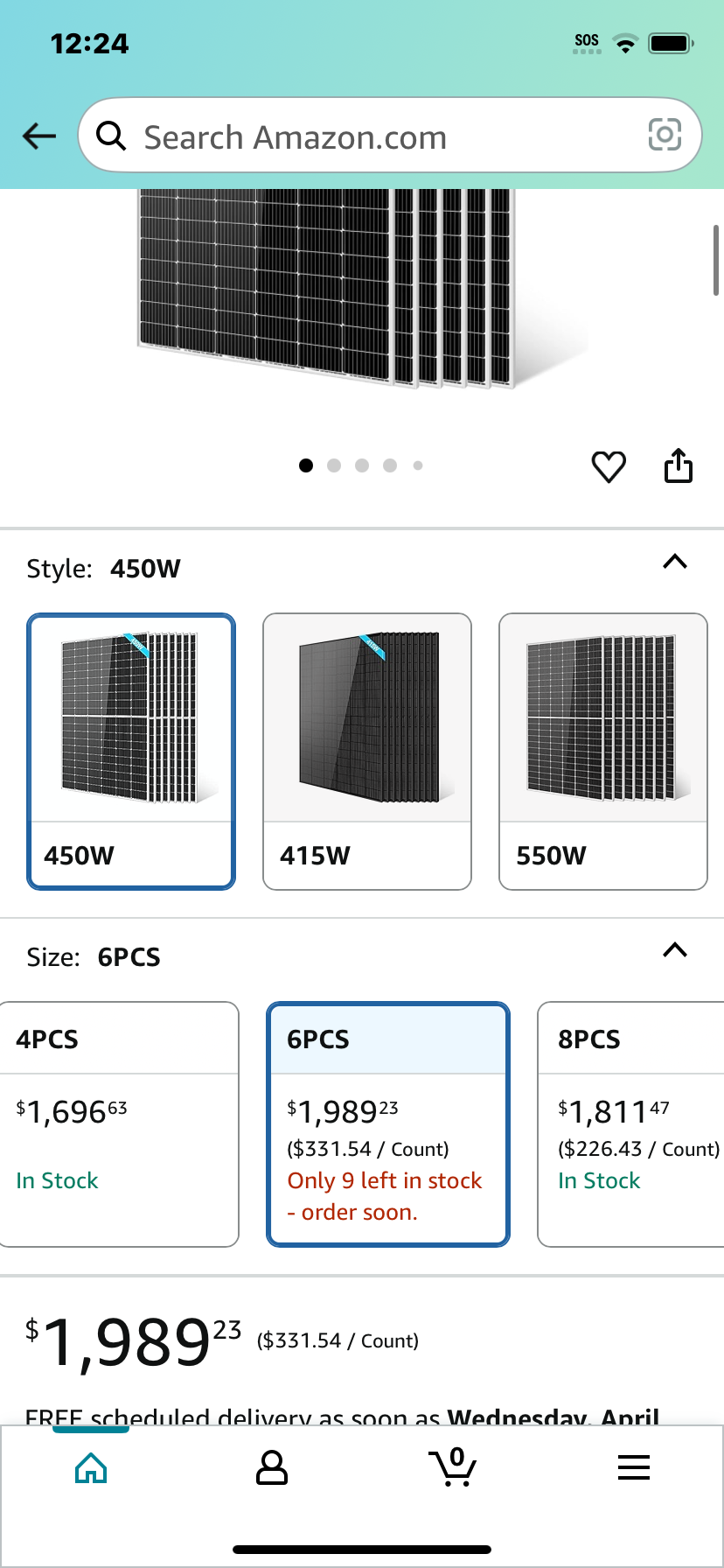
Task: Choose the 8PCS size option
Action: [631, 1124]
